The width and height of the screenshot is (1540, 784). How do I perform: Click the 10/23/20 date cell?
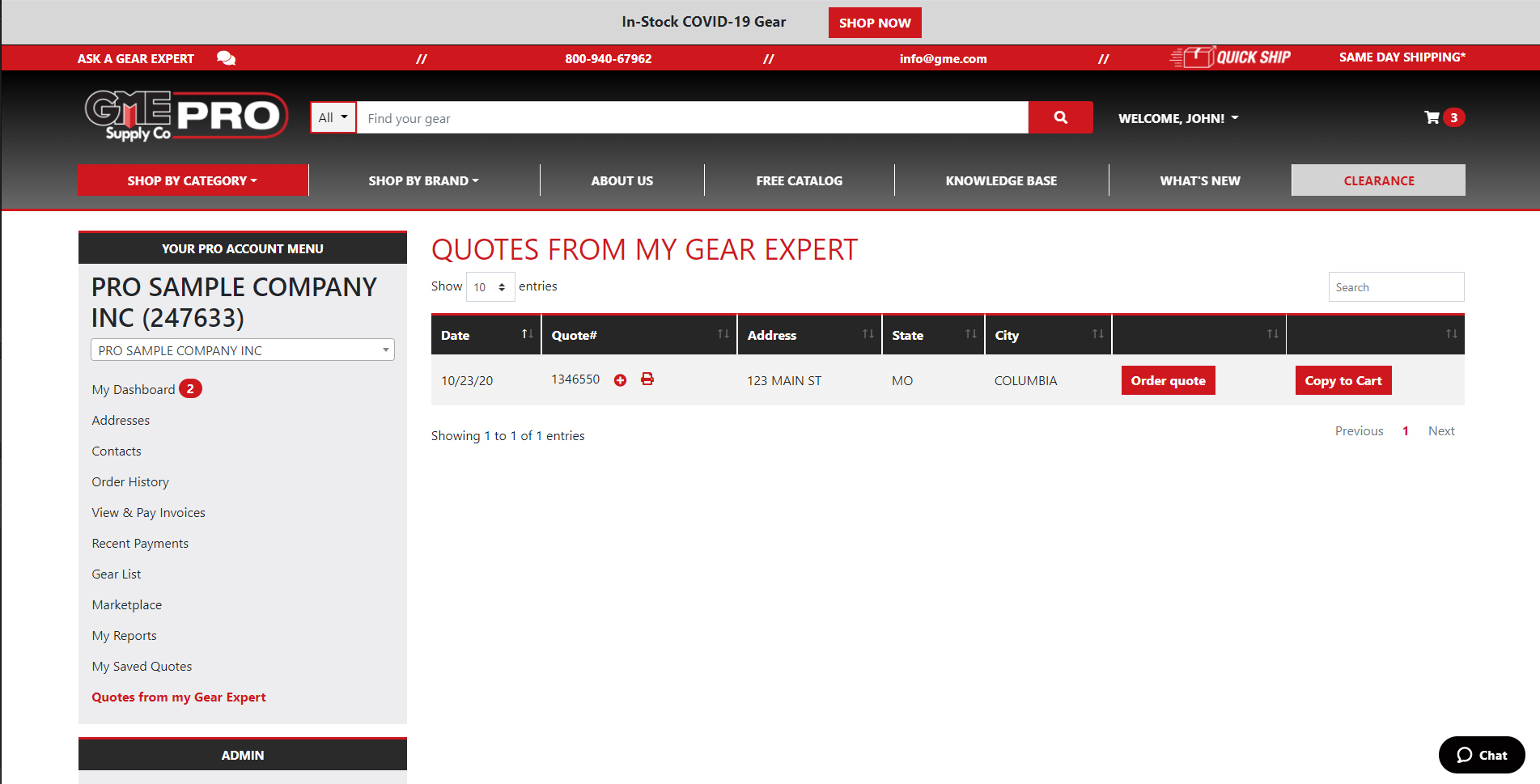pyautogui.click(x=467, y=381)
